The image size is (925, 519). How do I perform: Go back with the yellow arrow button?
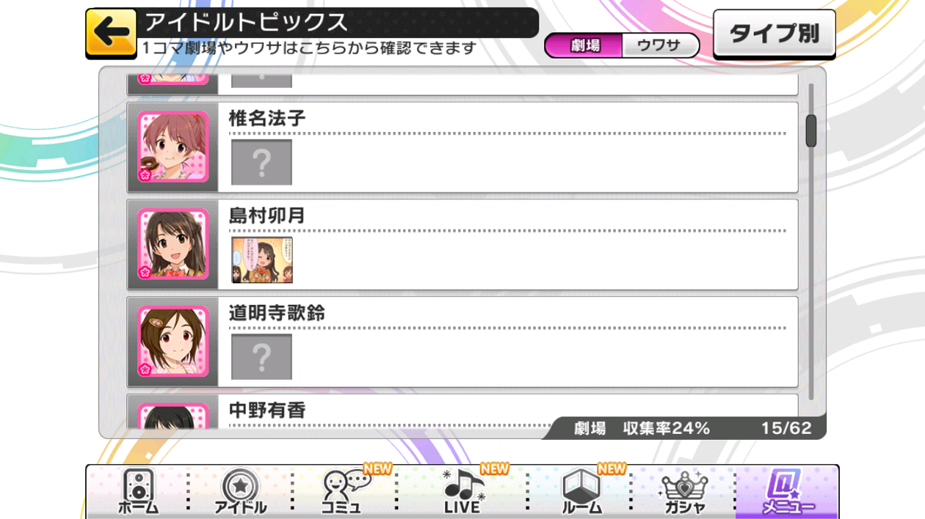pyautogui.click(x=111, y=33)
